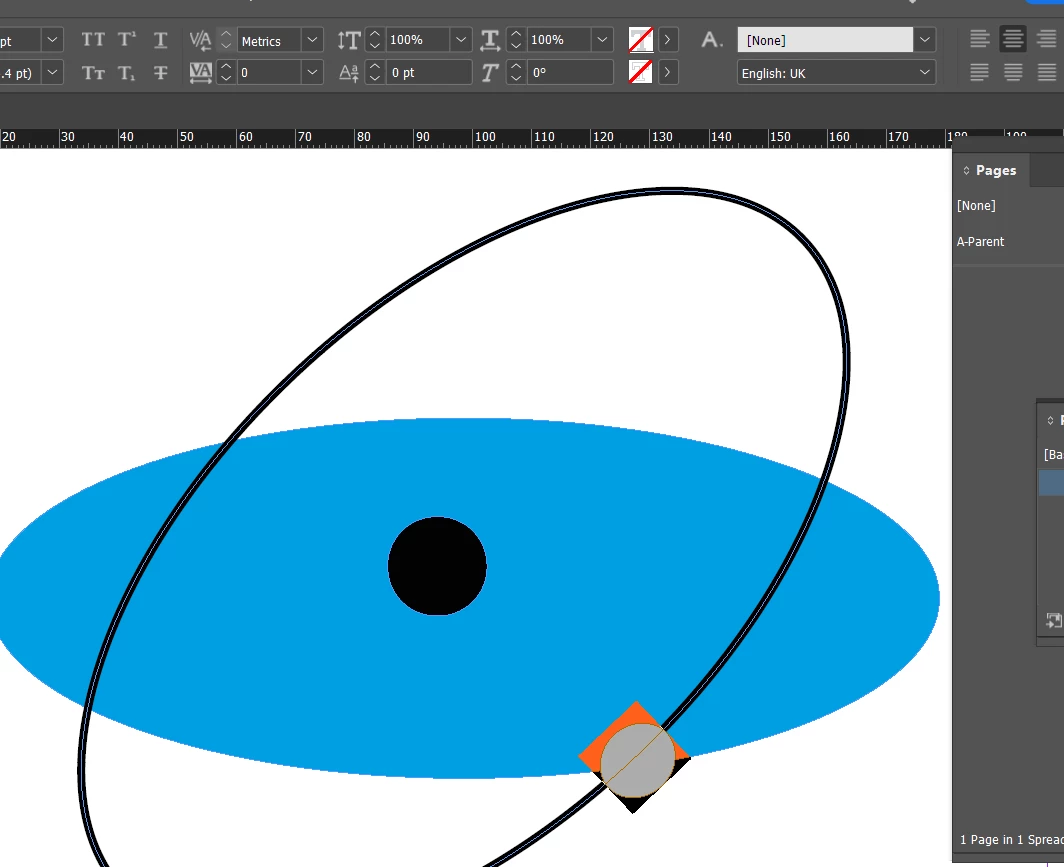Viewport: 1064px width, 867px height.
Task: Open the Vertical Scale 100% dropdown
Action: 461,40
